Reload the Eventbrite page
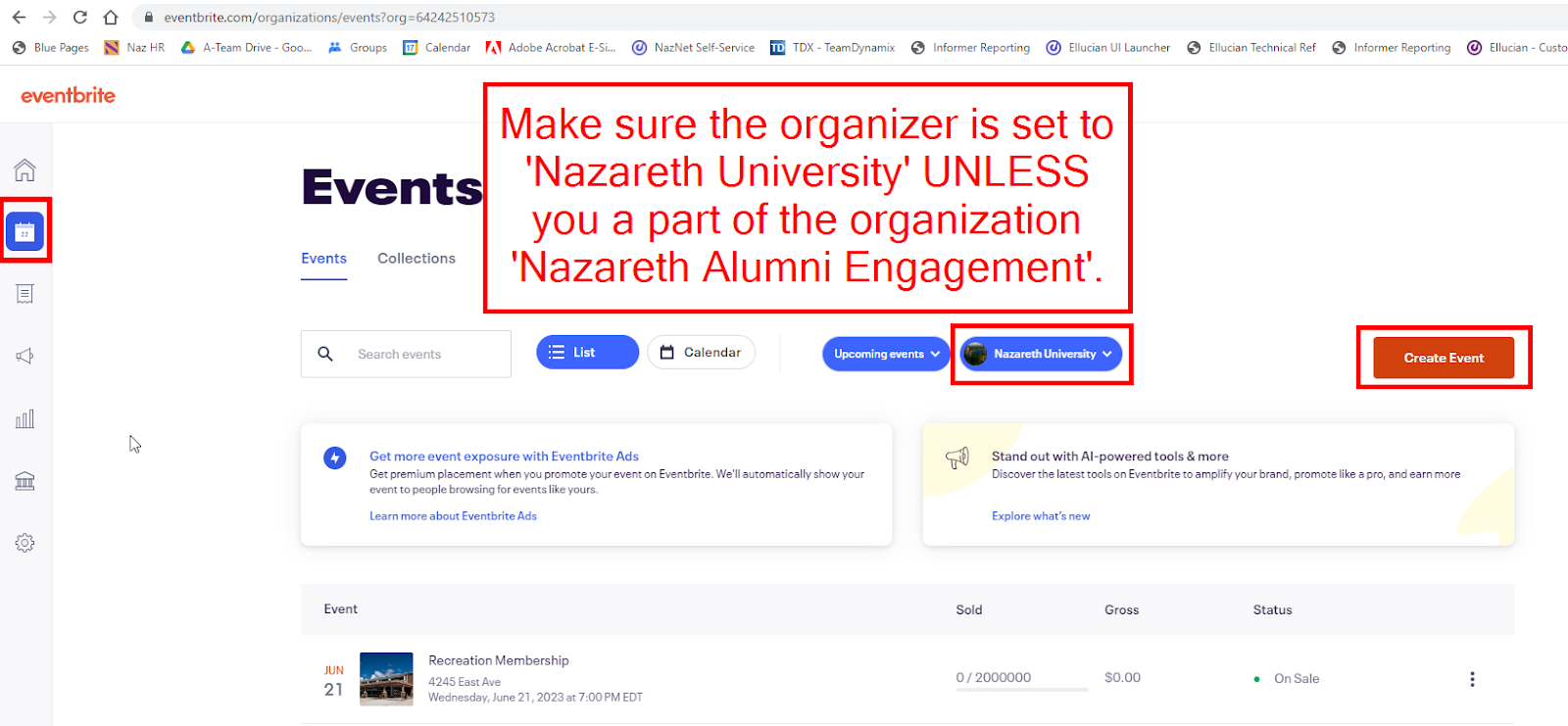 79,17
